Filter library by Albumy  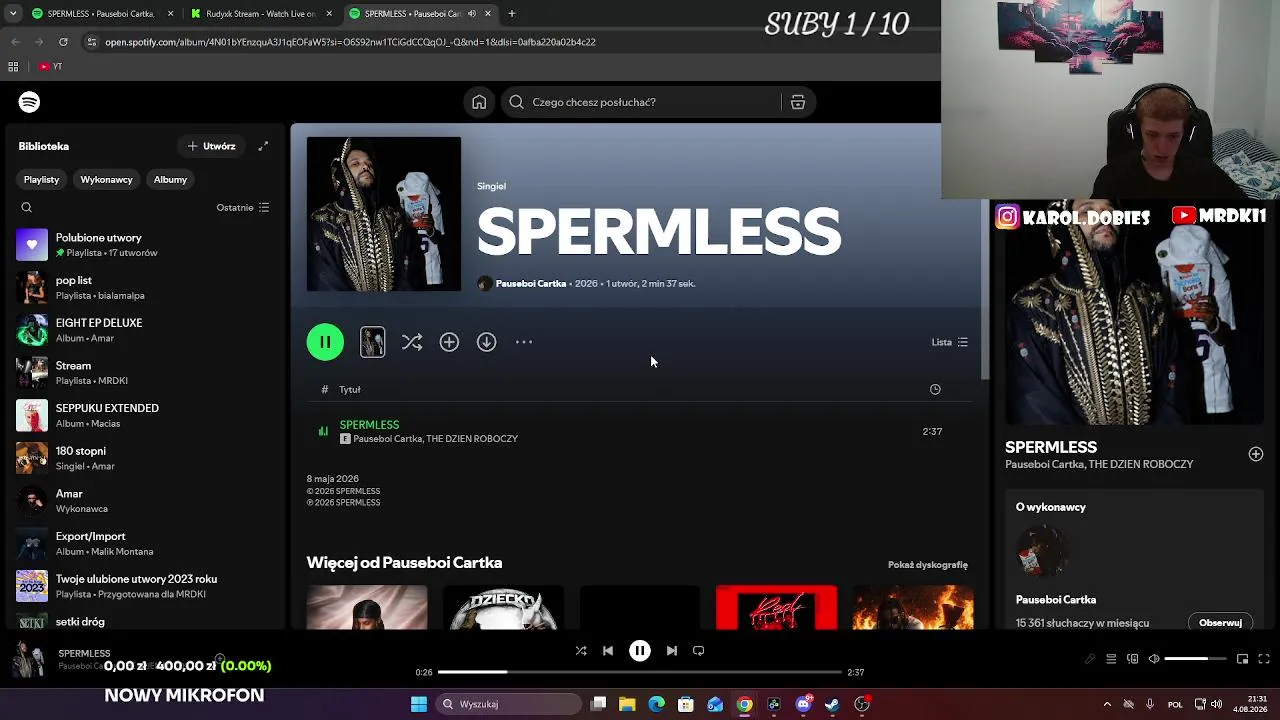click(x=170, y=180)
